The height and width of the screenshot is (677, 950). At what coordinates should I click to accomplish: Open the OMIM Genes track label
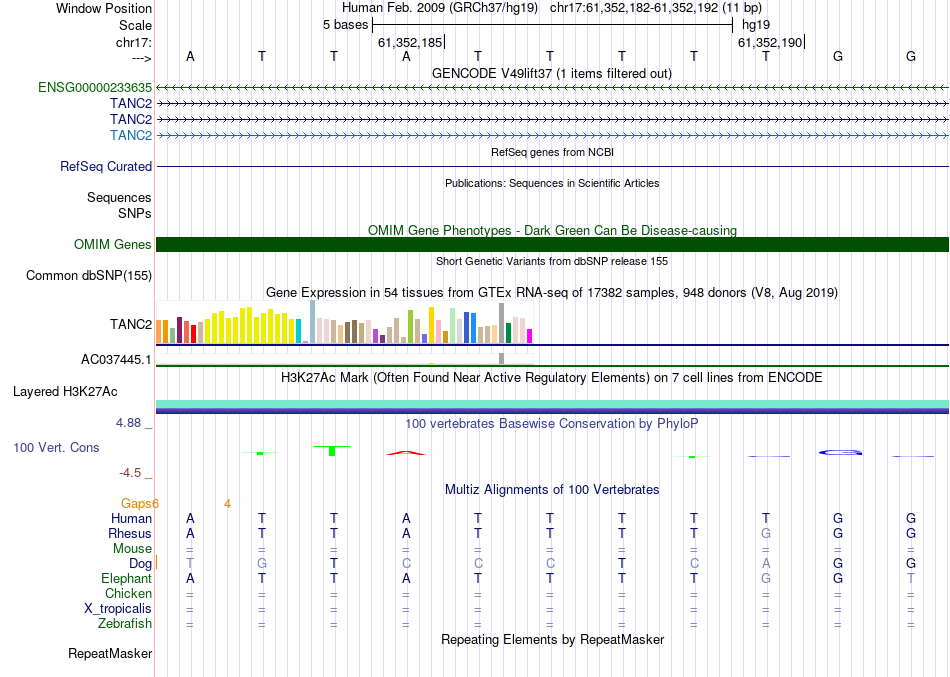coord(113,244)
